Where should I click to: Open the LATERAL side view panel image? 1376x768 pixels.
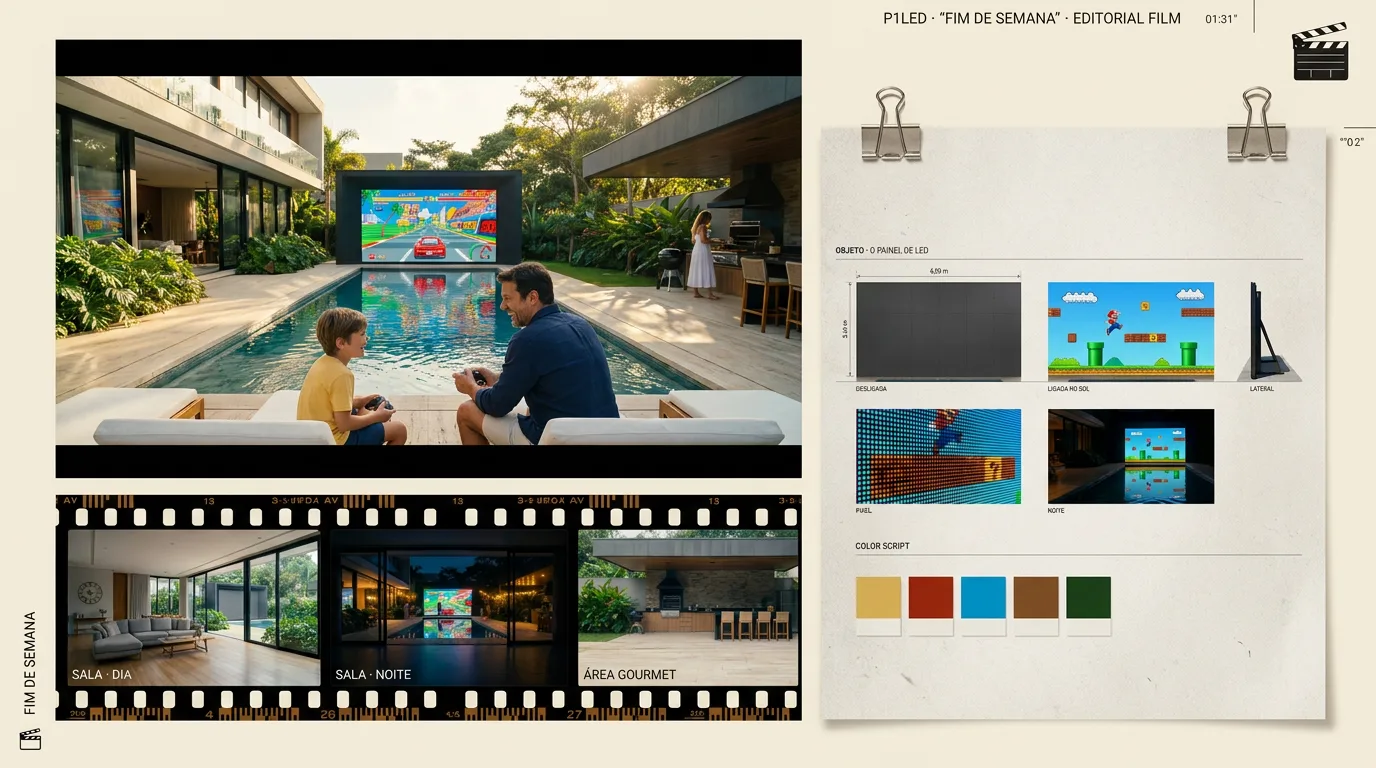point(1268,331)
